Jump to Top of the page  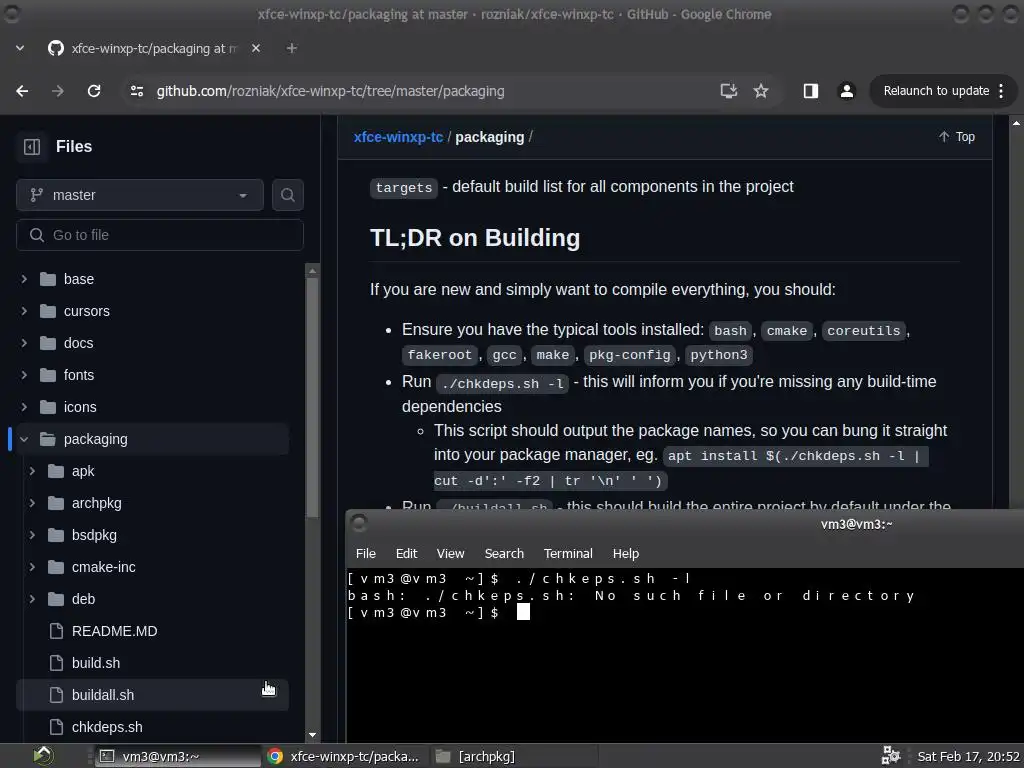coord(957,137)
